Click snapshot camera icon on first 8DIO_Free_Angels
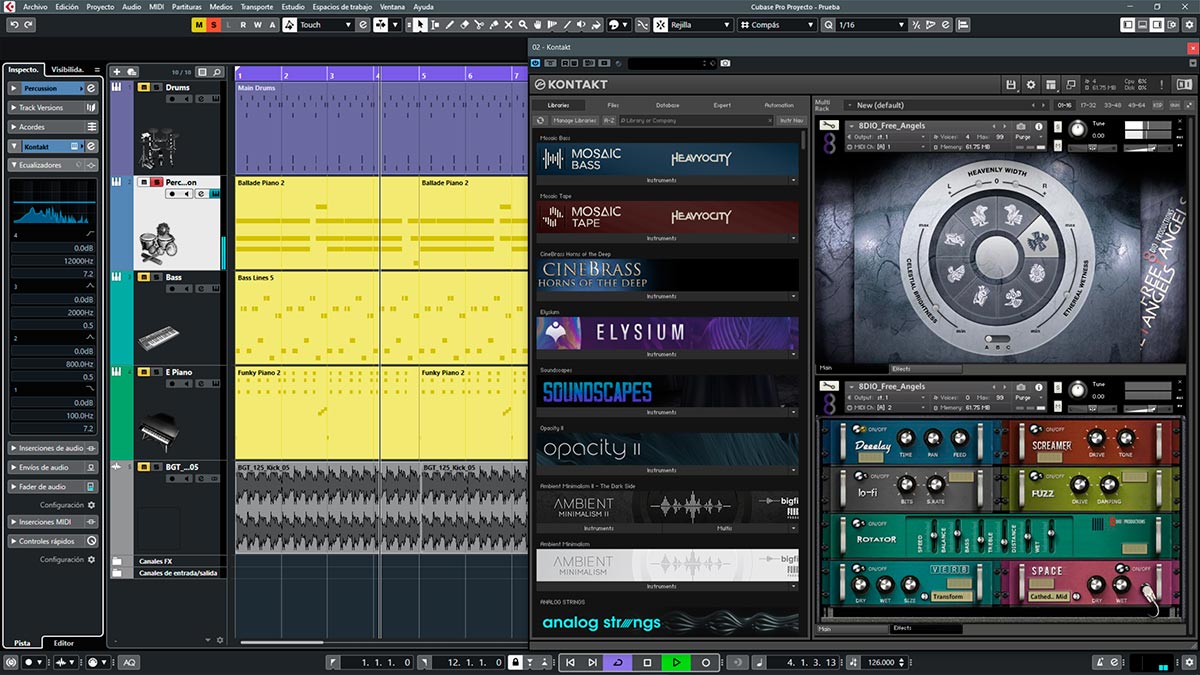 (x=1021, y=126)
